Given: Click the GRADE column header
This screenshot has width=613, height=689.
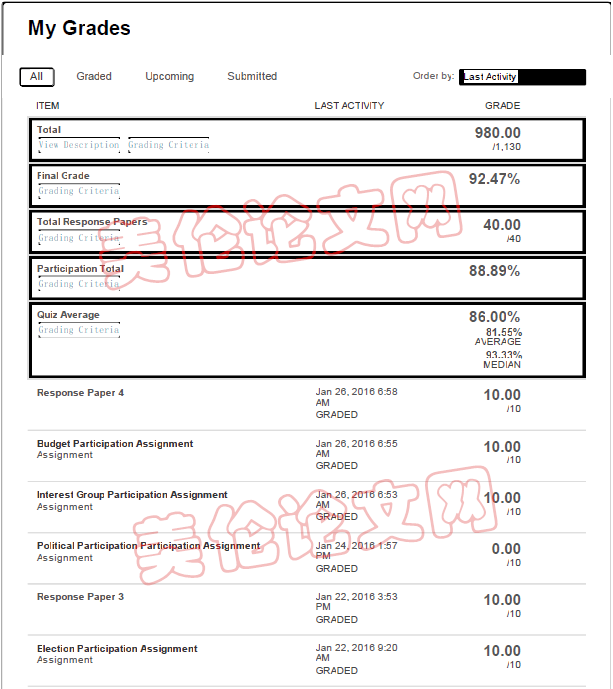Looking at the screenshot, I should [x=503, y=106].
